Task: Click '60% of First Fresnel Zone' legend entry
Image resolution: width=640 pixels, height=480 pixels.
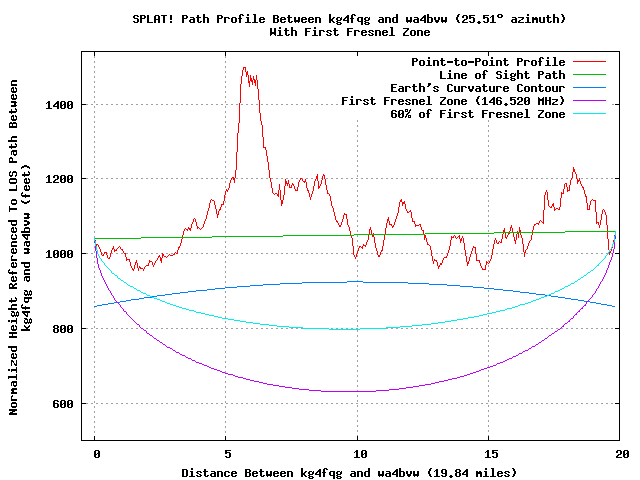Action: click(478, 114)
